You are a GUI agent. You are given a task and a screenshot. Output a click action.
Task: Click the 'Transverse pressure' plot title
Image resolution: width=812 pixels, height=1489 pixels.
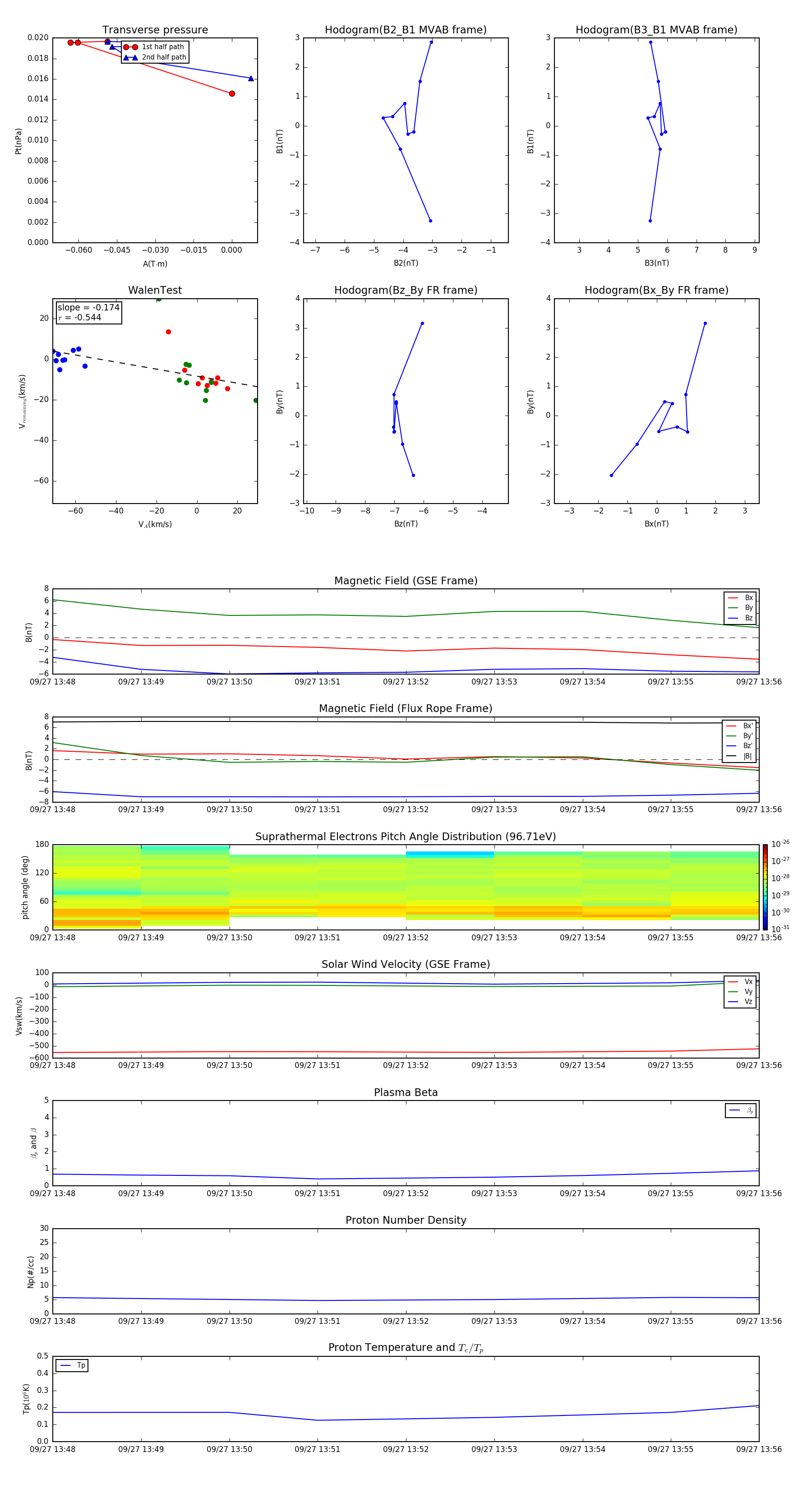click(x=155, y=29)
